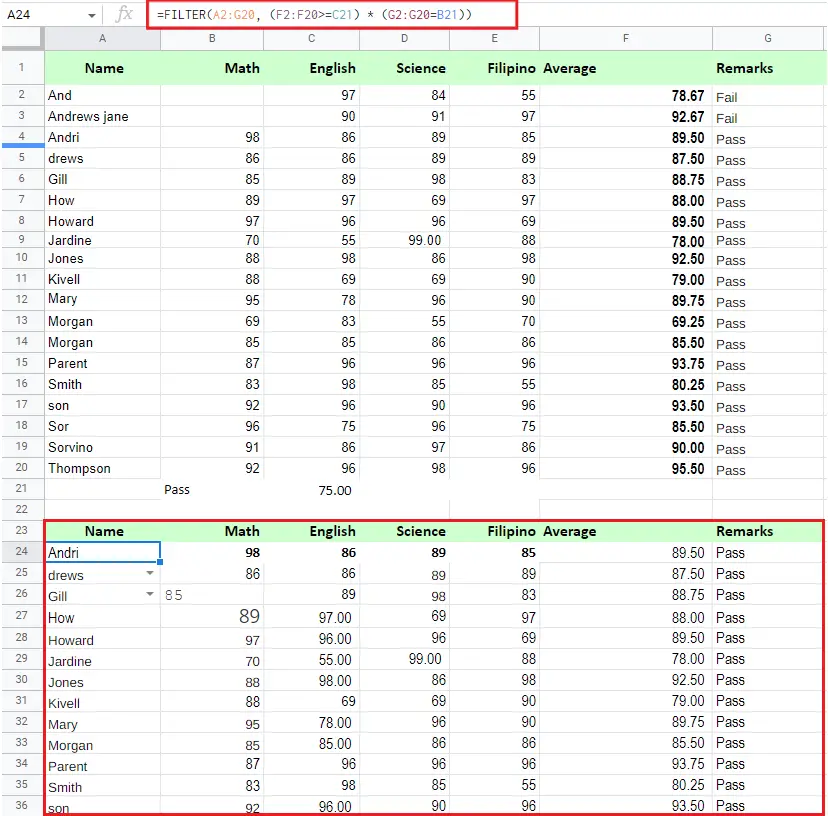Select row 24 header

(x=22, y=552)
